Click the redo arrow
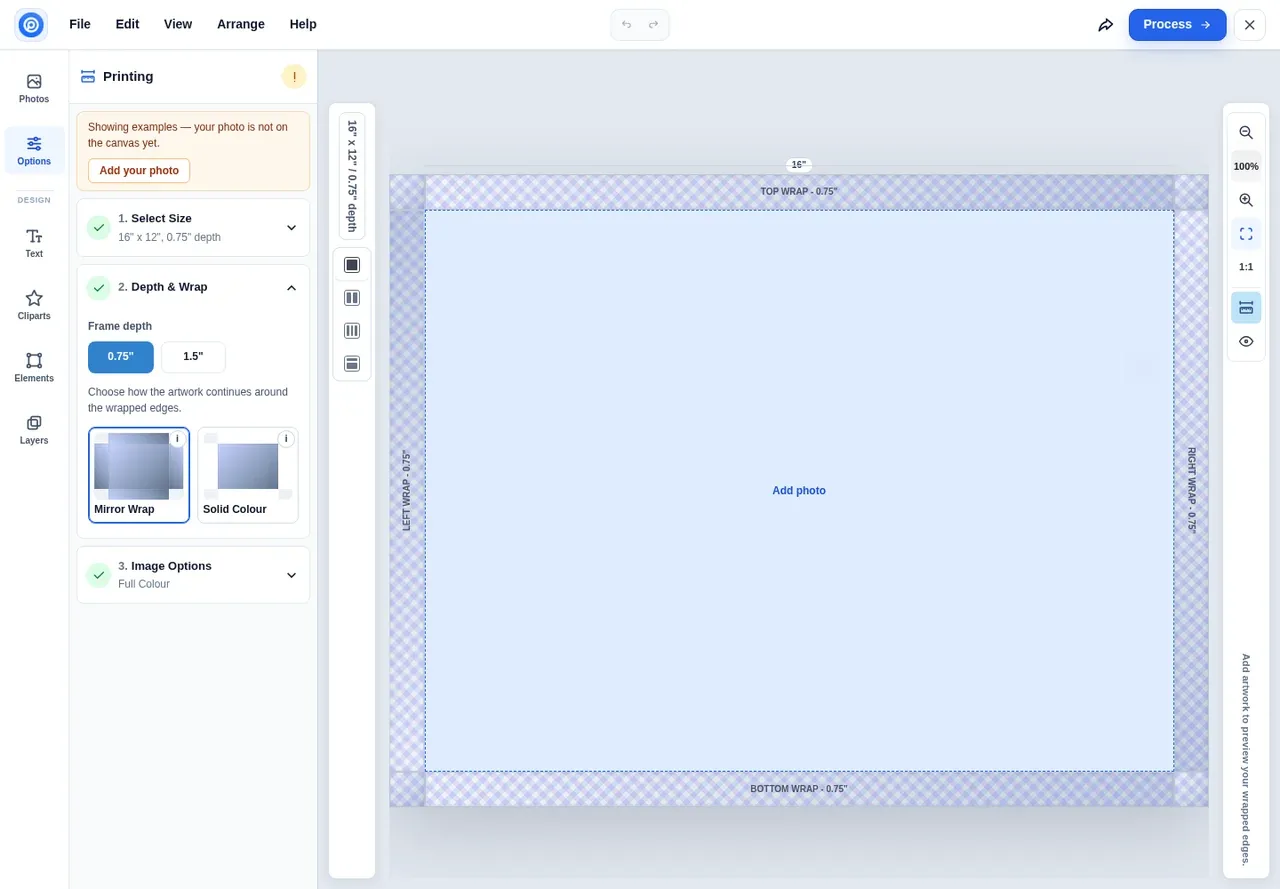 click(653, 24)
